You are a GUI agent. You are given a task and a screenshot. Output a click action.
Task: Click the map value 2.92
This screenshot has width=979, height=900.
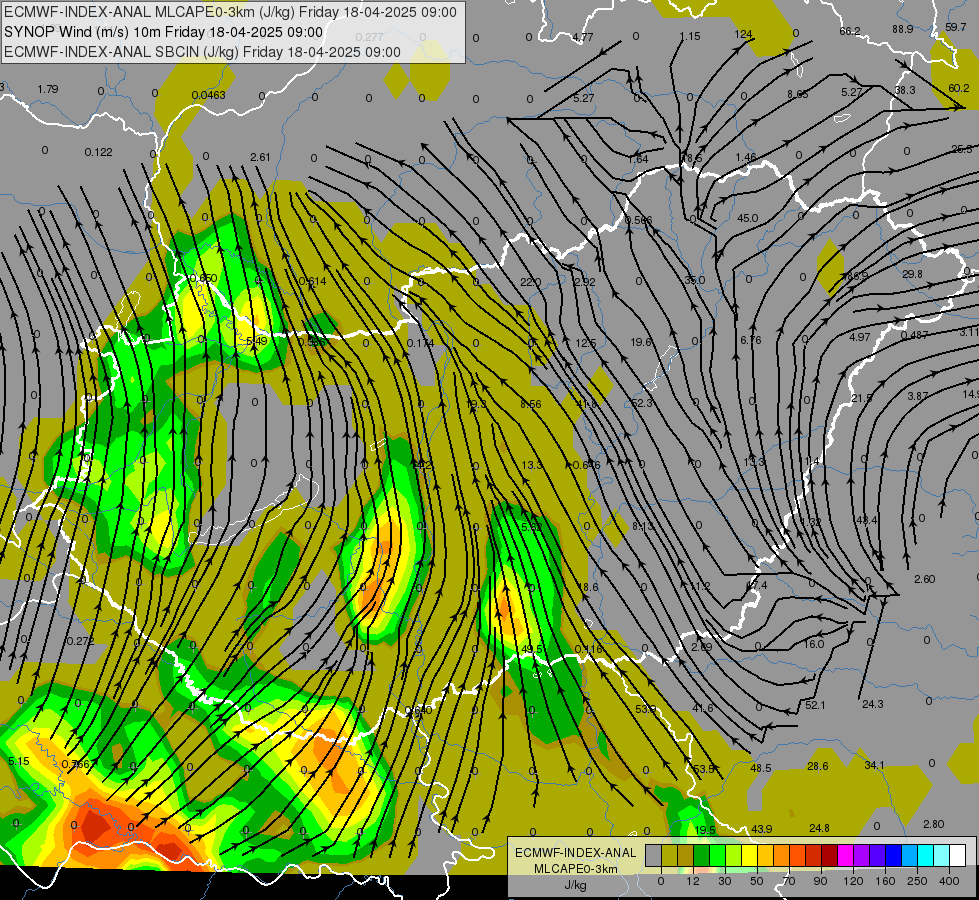[585, 282]
